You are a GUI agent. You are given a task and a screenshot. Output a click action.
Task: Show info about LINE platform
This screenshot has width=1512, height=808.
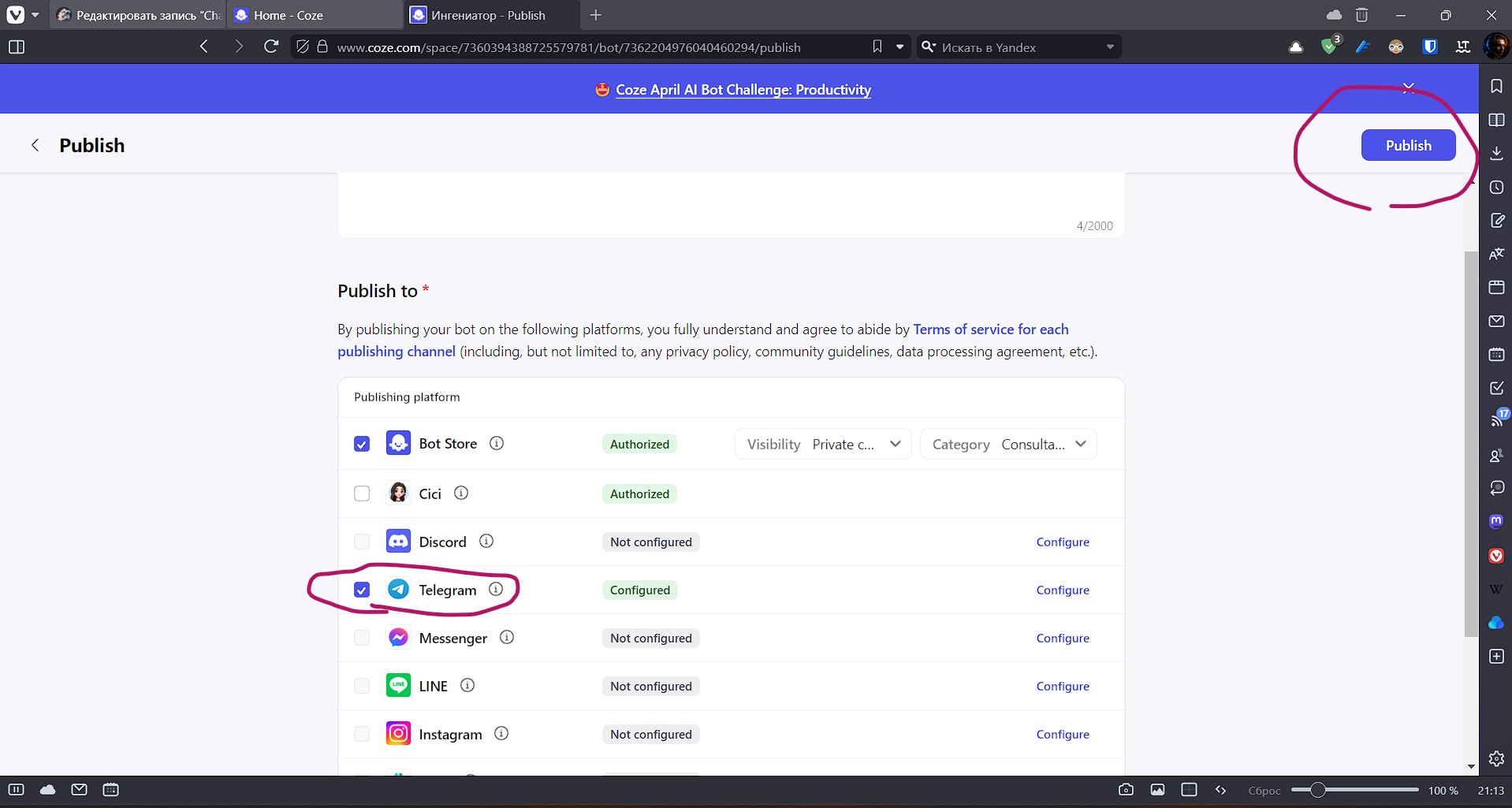click(x=467, y=685)
